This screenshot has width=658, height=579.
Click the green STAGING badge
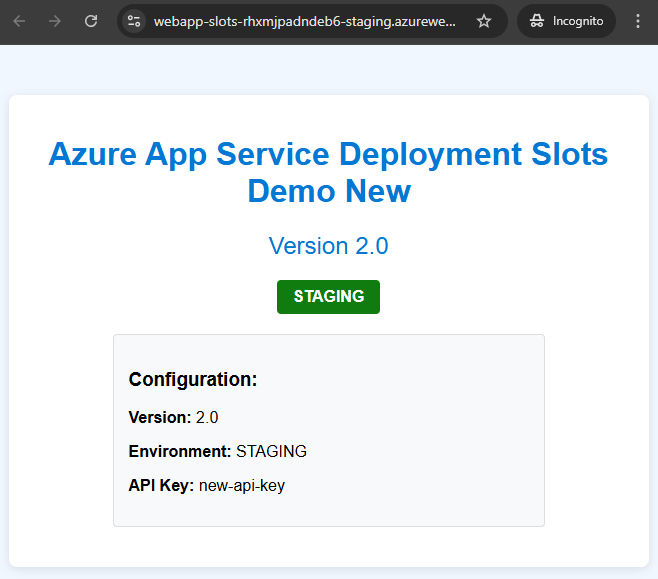(329, 297)
